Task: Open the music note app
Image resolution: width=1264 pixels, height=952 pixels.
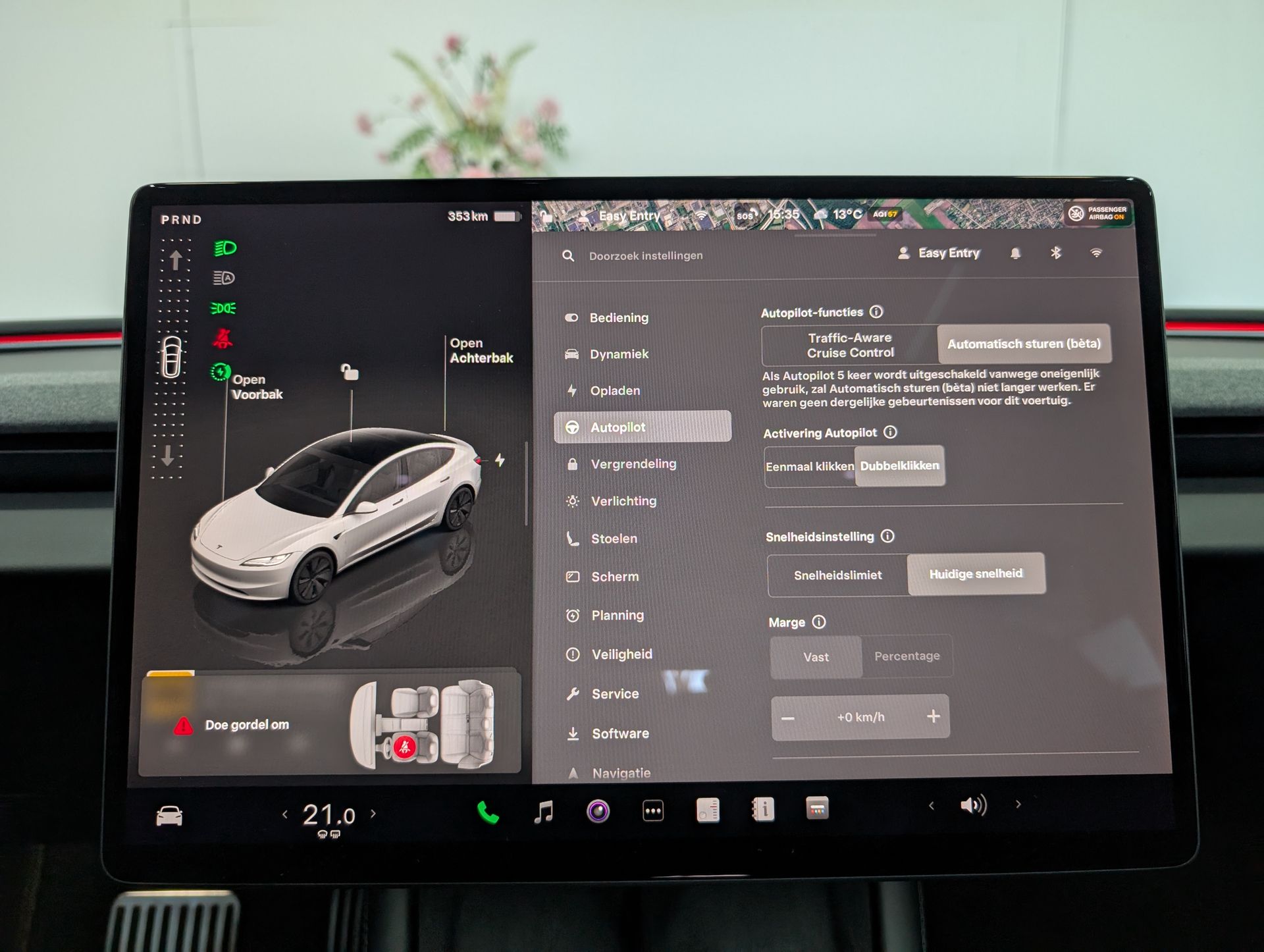Action: 544,812
